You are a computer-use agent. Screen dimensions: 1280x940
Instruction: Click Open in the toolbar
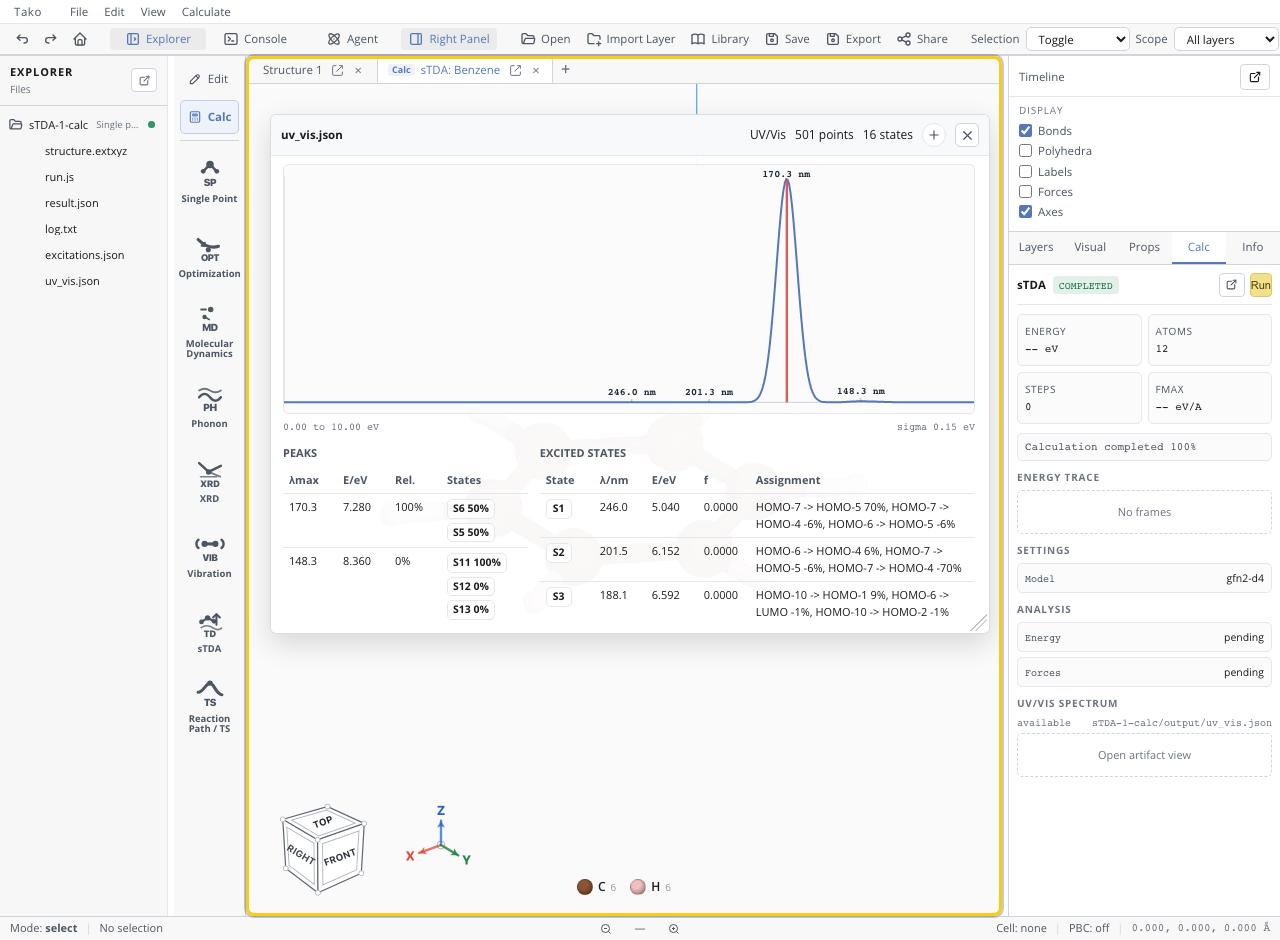click(x=546, y=39)
